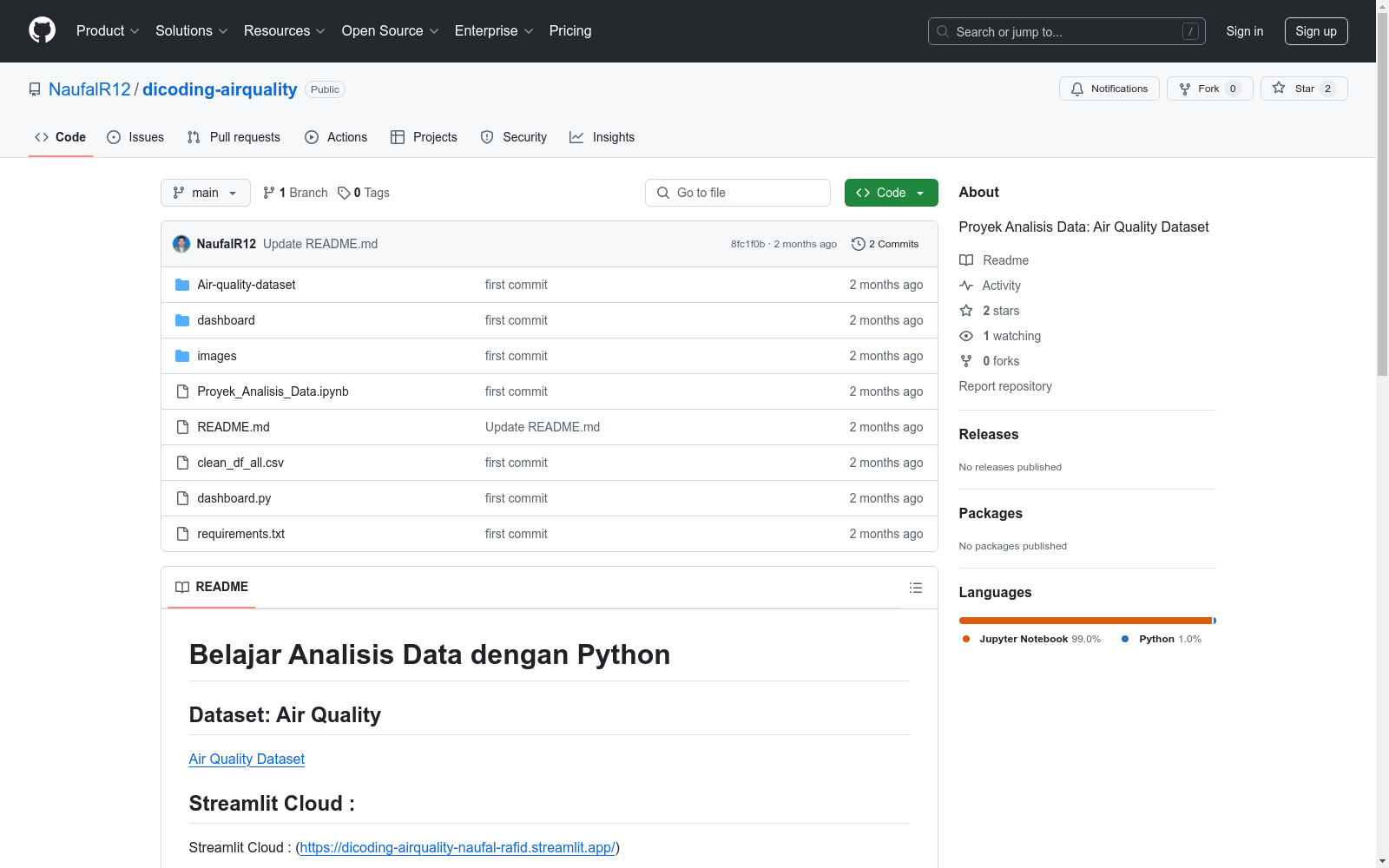Click the search magnifier icon in header

tap(943, 31)
